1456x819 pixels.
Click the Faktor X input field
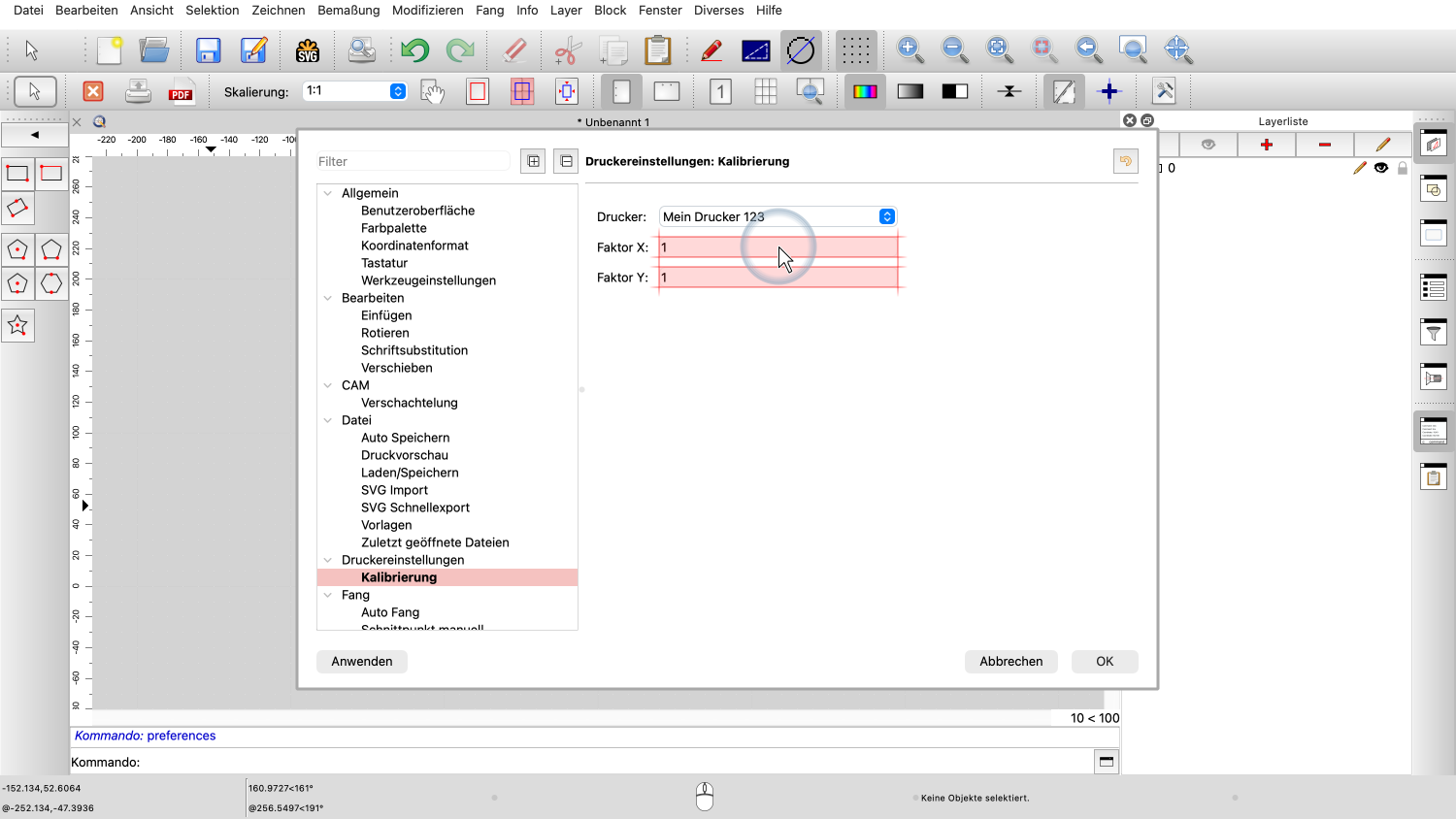tap(778, 247)
